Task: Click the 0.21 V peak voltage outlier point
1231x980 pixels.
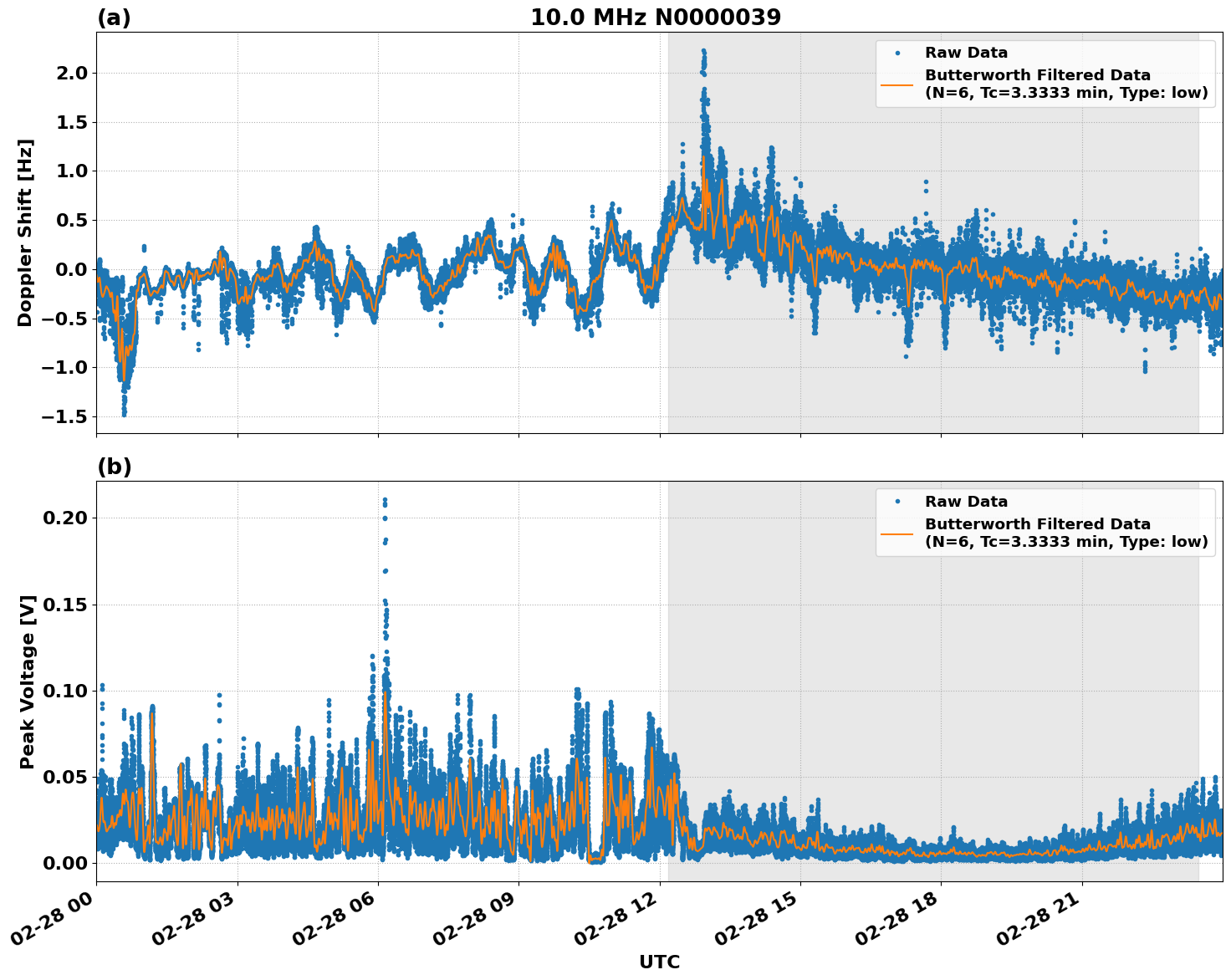Action: click(x=385, y=498)
